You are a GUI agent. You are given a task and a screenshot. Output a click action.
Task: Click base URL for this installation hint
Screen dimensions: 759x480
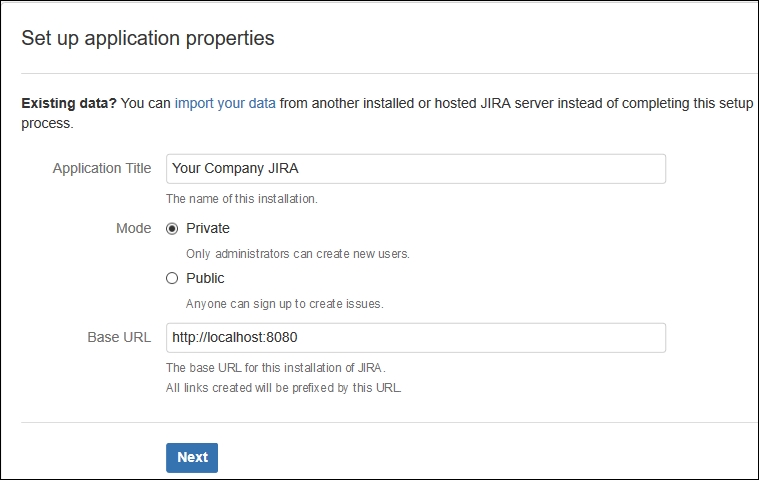(275, 368)
